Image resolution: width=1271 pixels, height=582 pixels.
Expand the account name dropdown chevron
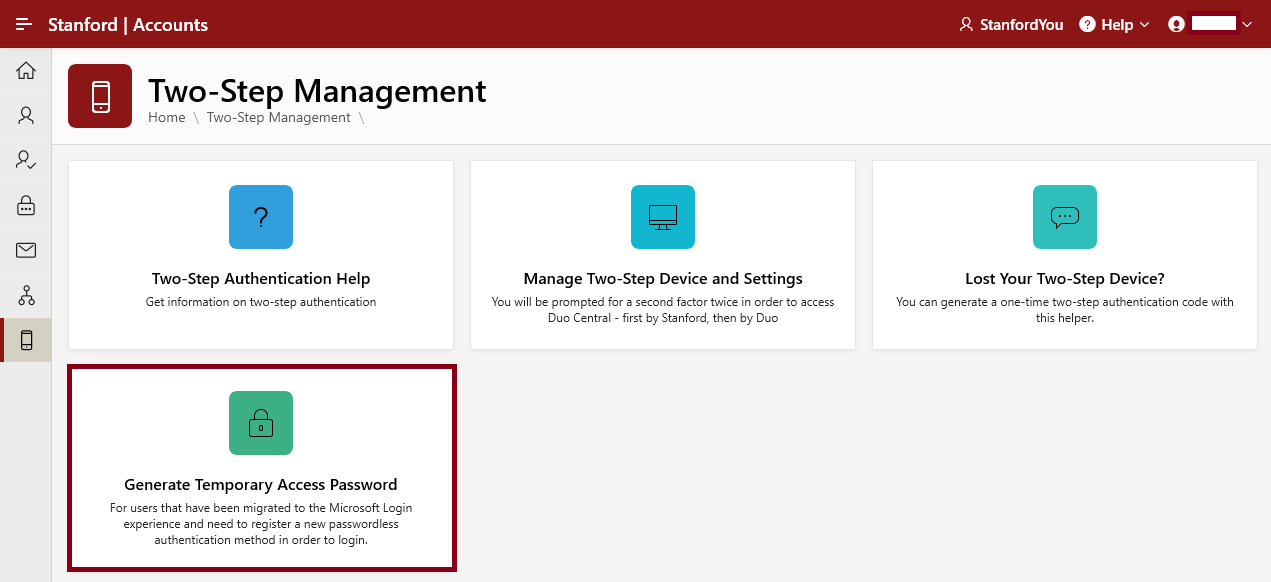point(1247,24)
